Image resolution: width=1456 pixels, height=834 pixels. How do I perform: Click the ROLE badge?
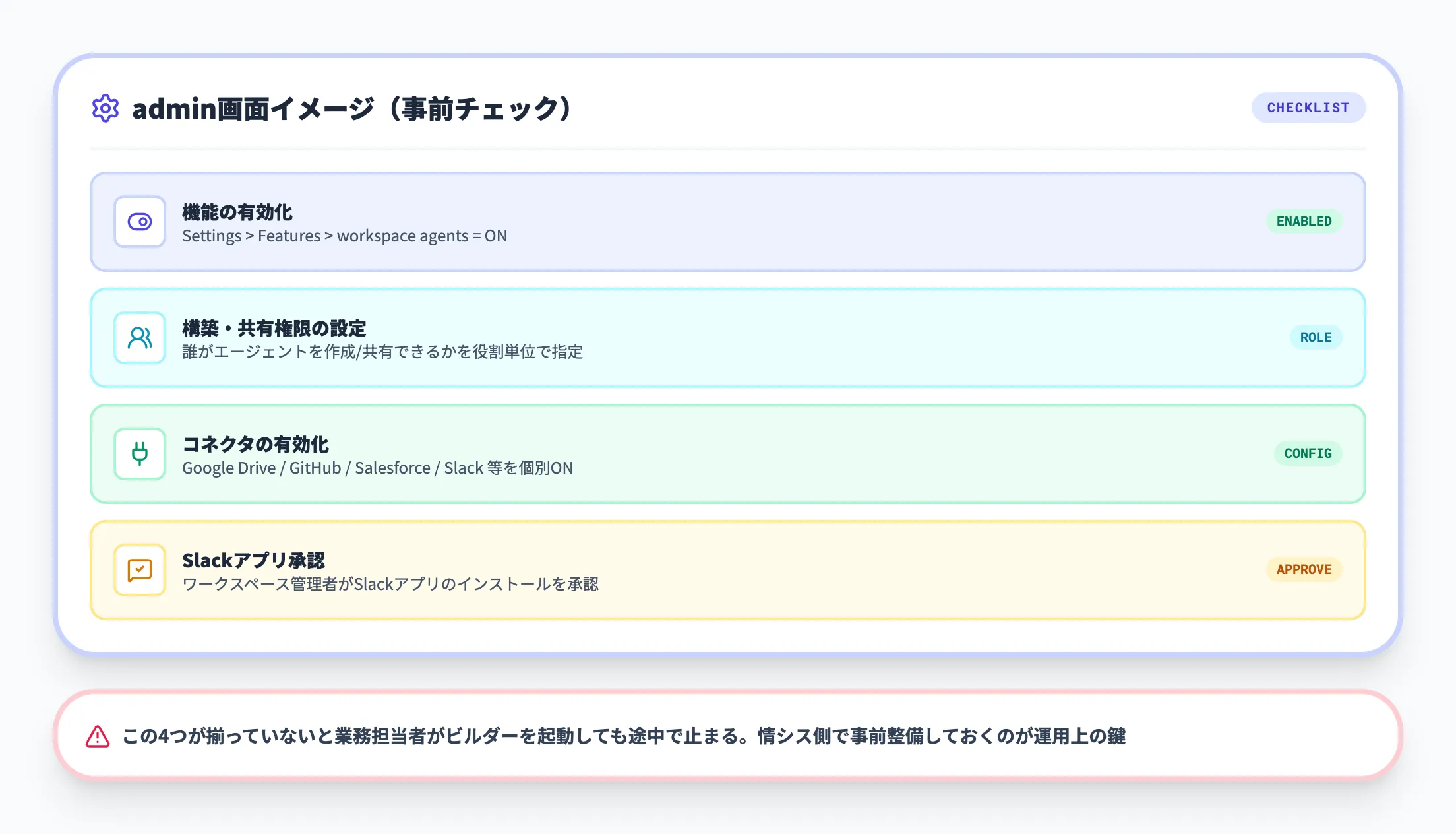(x=1316, y=337)
